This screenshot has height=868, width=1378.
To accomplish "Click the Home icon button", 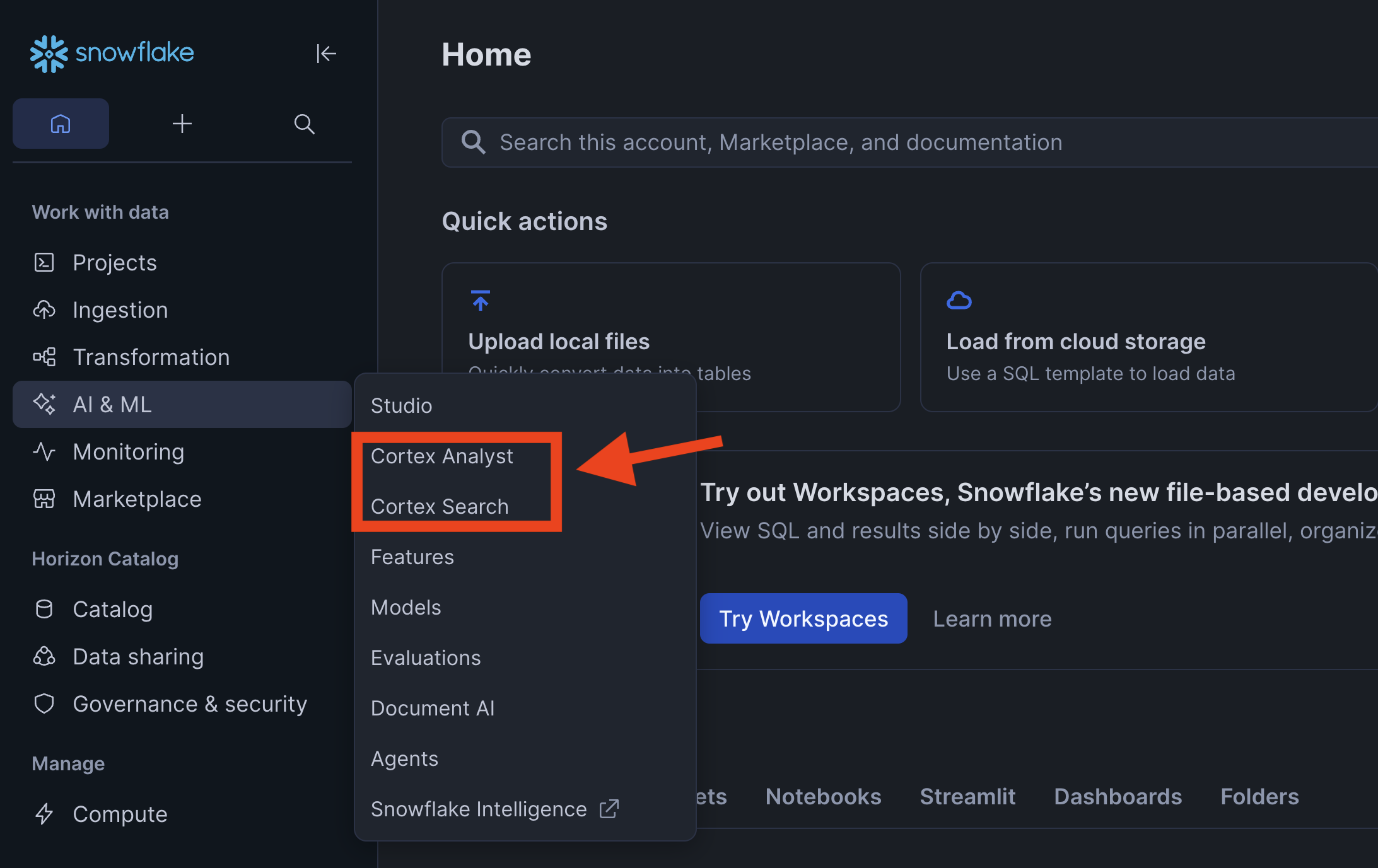I will [61, 124].
